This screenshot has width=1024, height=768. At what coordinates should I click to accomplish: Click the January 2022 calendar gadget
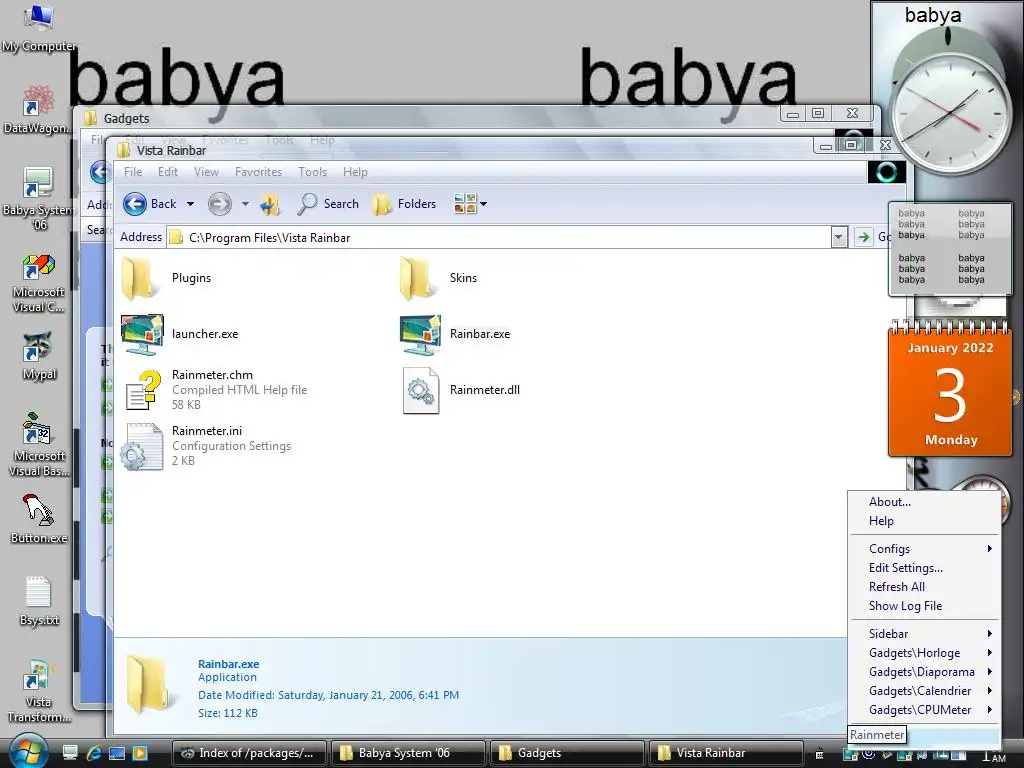click(x=950, y=390)
